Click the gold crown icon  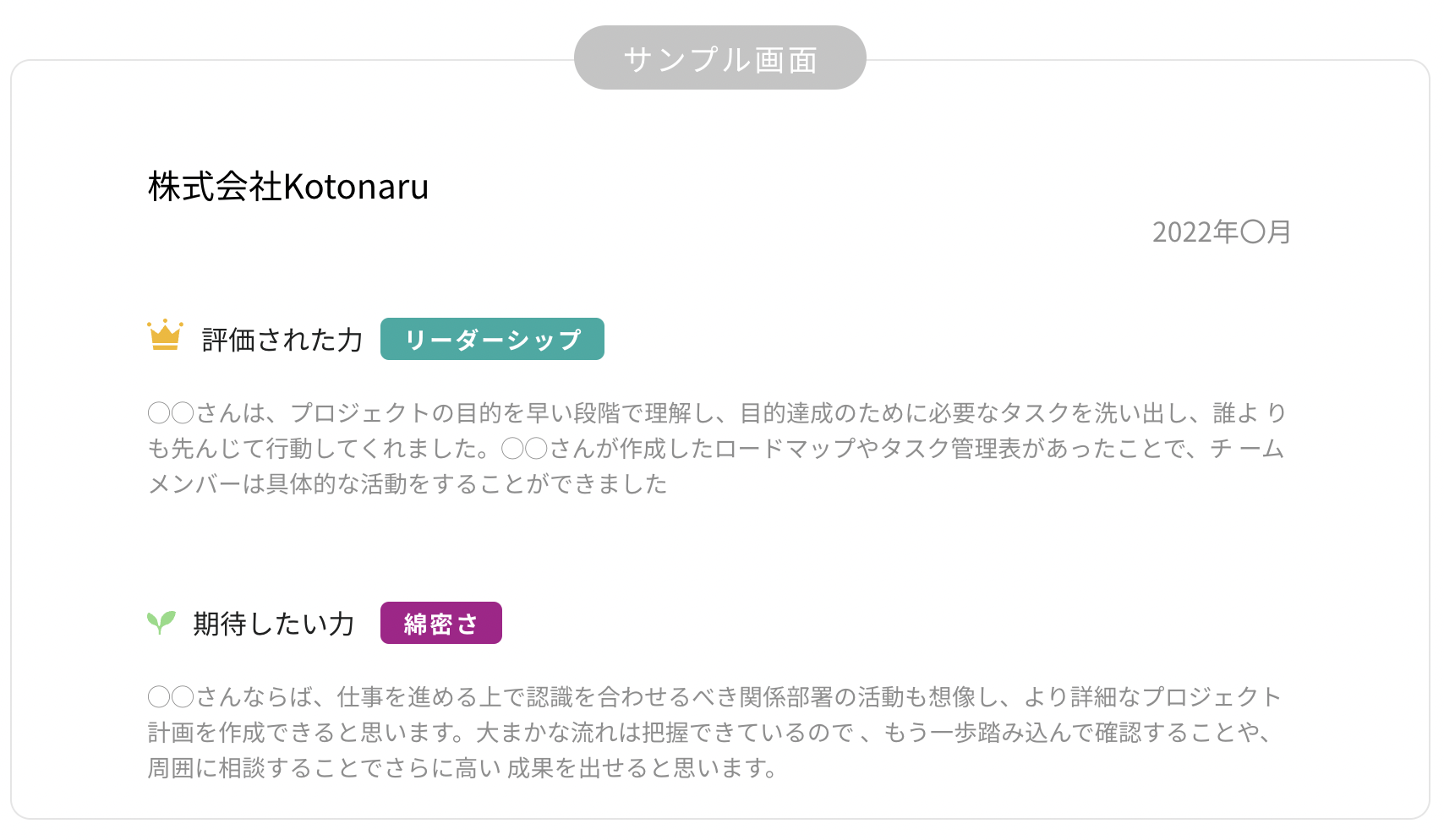click(x=165, y=335)
